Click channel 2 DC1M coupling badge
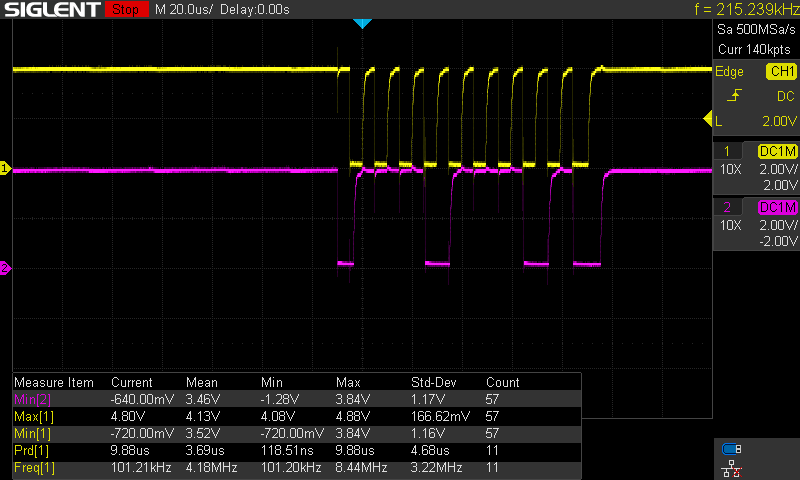 778,207
